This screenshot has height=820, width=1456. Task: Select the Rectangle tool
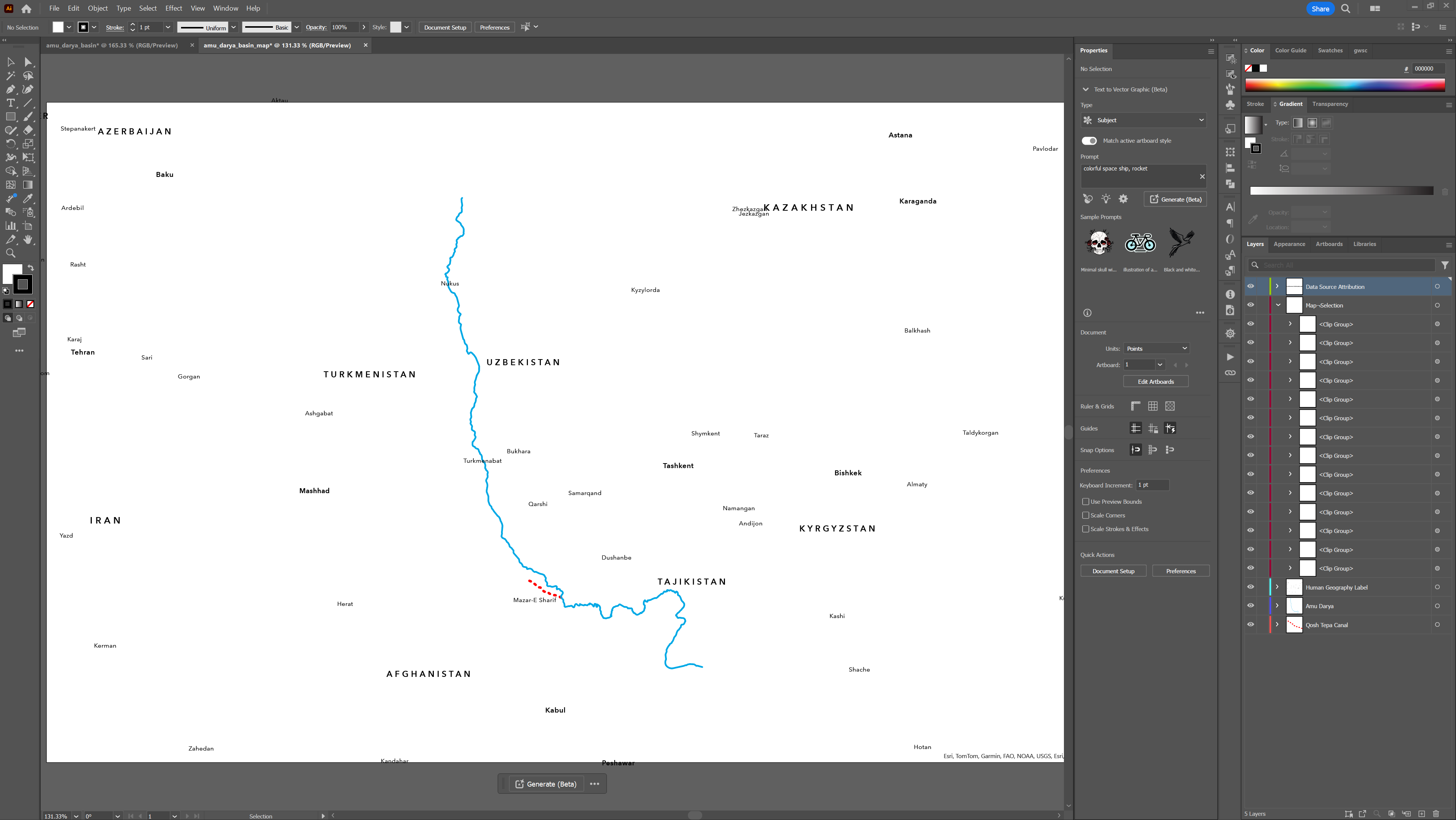[10, 117]
